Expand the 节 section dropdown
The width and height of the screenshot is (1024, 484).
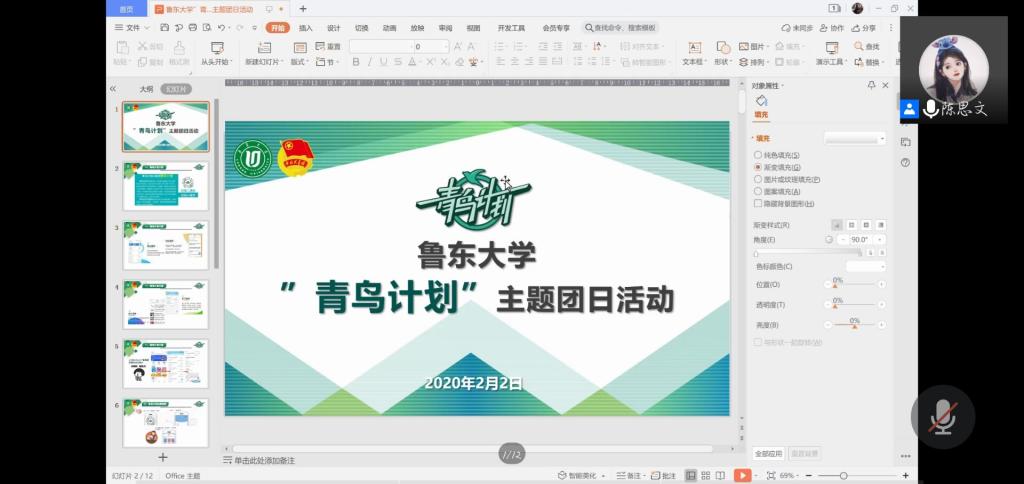point(328,62)
